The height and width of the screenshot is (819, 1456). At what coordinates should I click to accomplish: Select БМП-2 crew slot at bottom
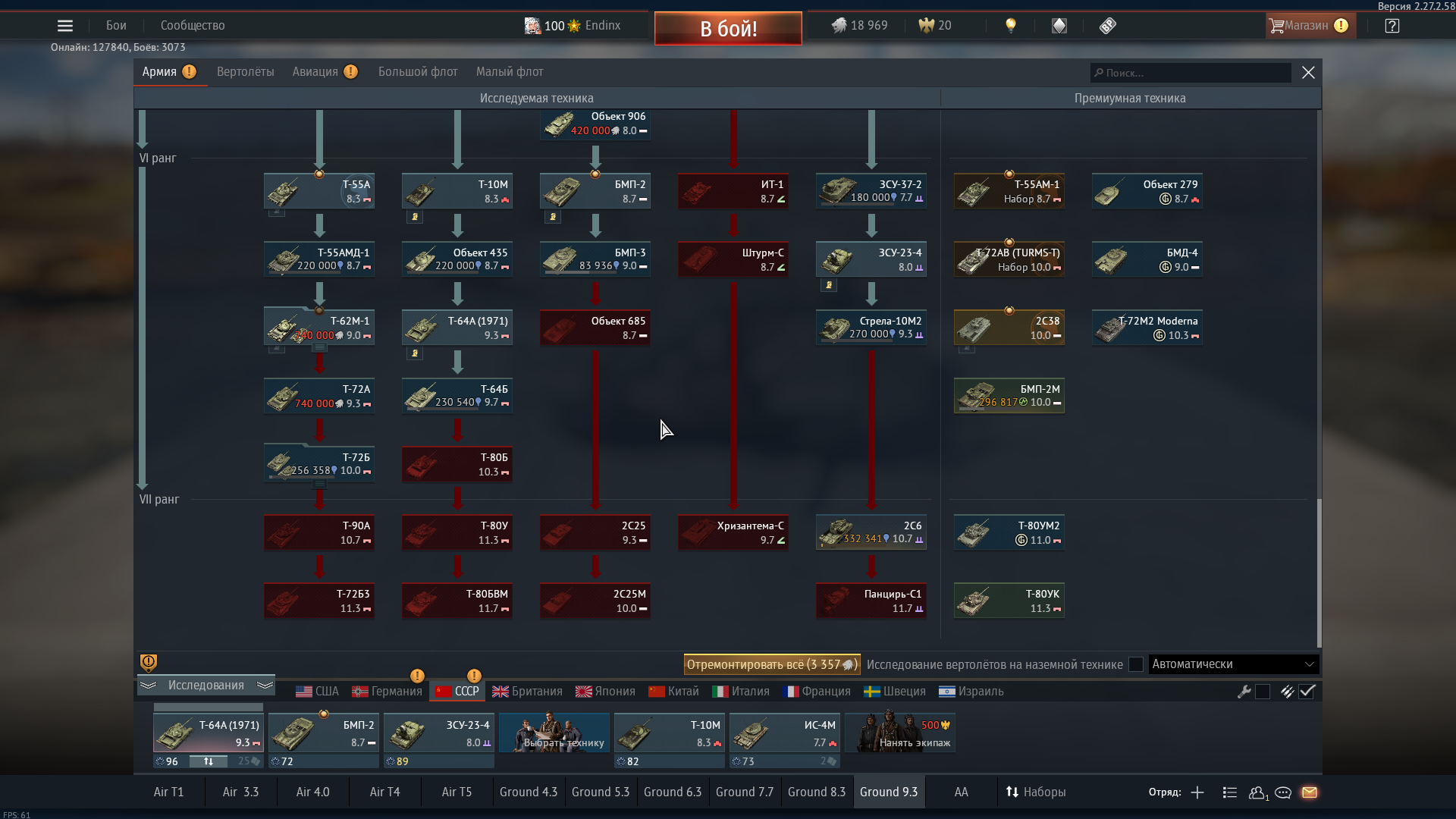(x=324, y=733)
